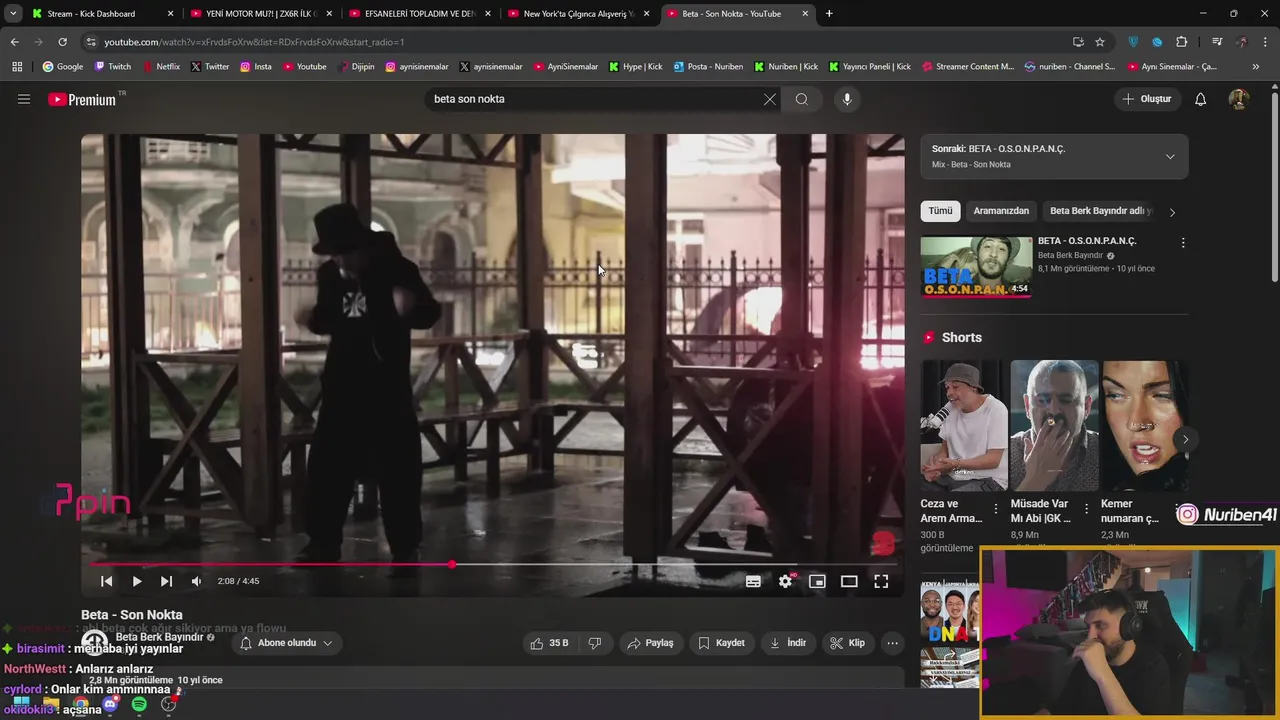1280x720 pixels.
Task: Open Ceza ve Arem Short thumbnail
Action: 964,425
